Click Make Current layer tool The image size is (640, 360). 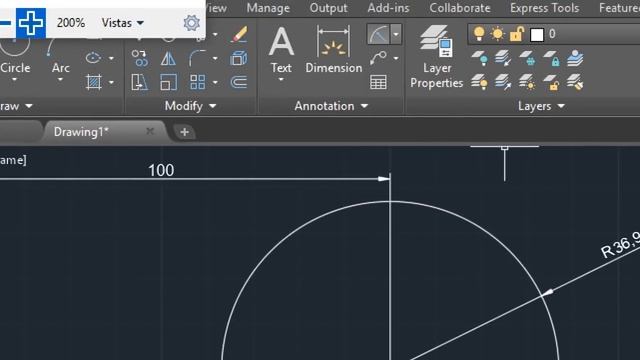pos(575,58)
